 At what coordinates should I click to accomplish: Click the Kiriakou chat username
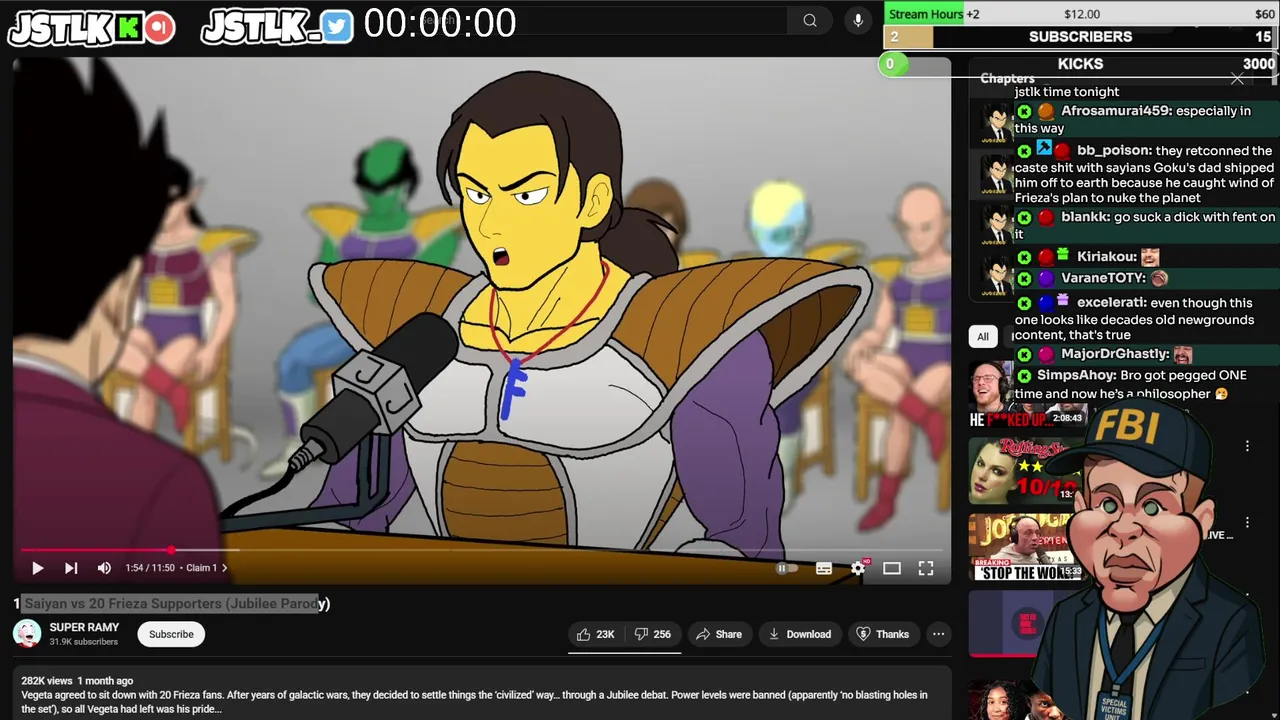(x=1106, y=257)
